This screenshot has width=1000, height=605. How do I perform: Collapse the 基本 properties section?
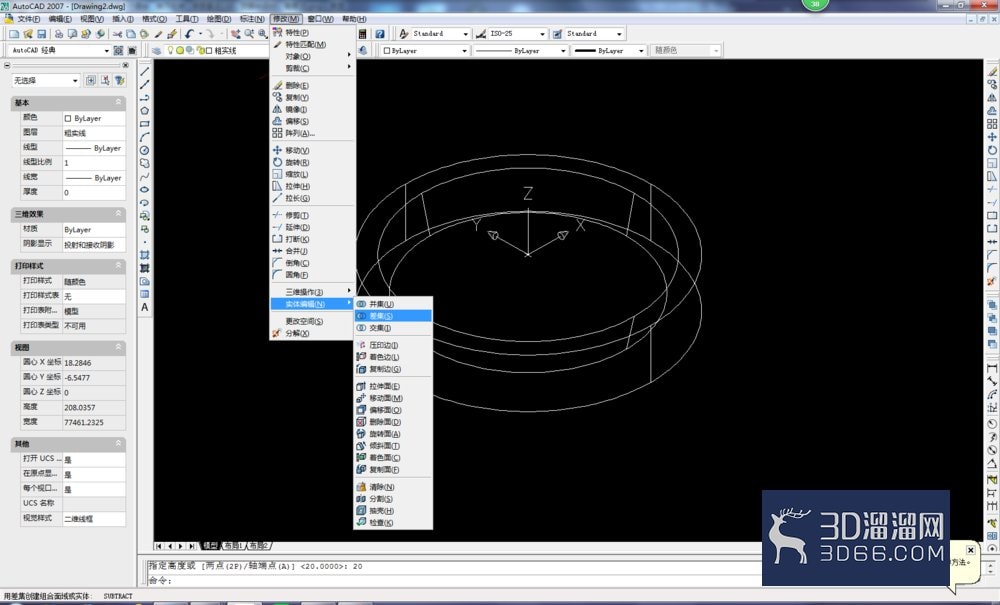(118, 102)
